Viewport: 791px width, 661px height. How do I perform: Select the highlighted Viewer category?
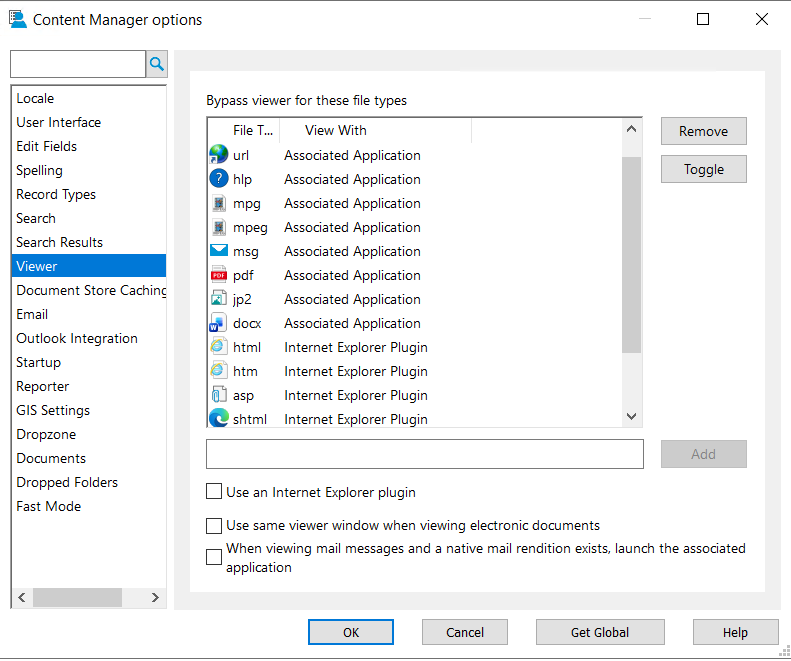pos(89,266)
